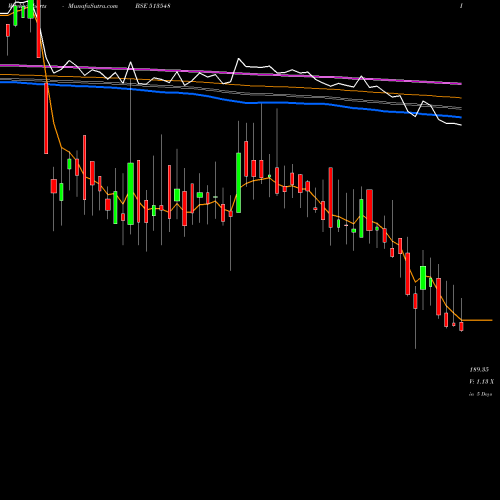Click the 'in 5 Days' label
Image resolution: width=500 pixels, height=500 pixels.
tap(480, 394)
